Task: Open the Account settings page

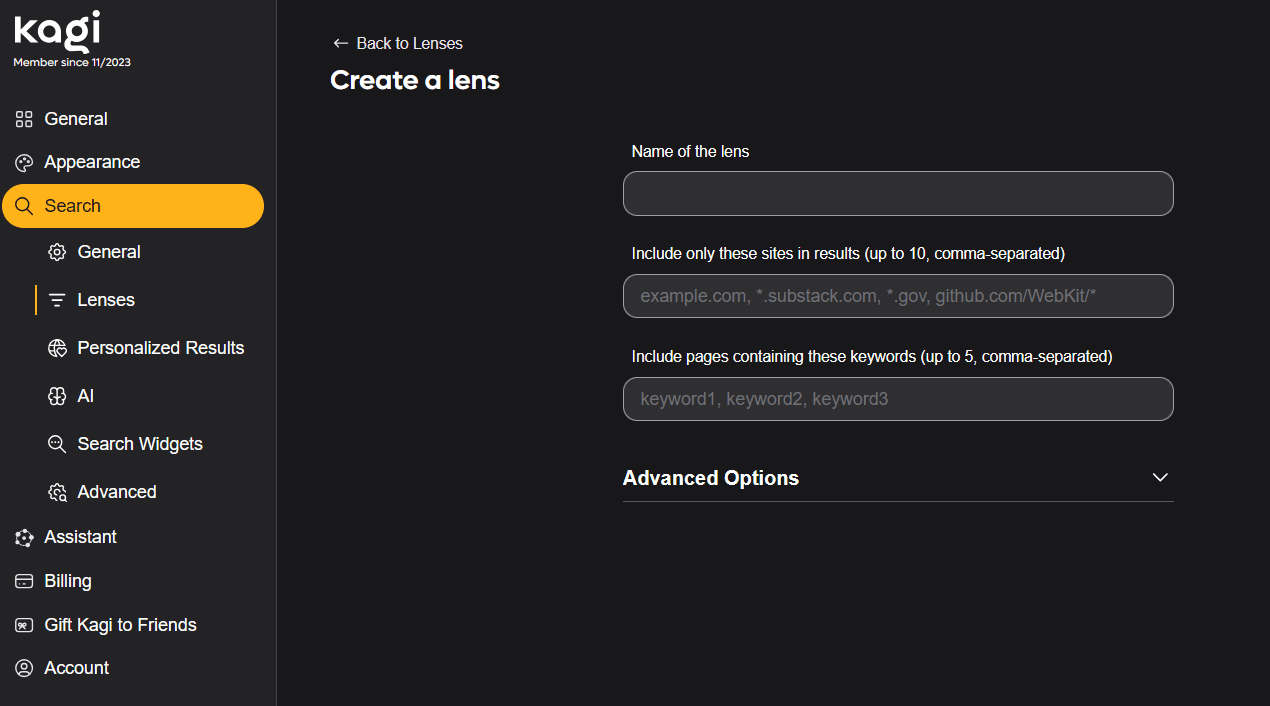Action: [x=76, y=668]
